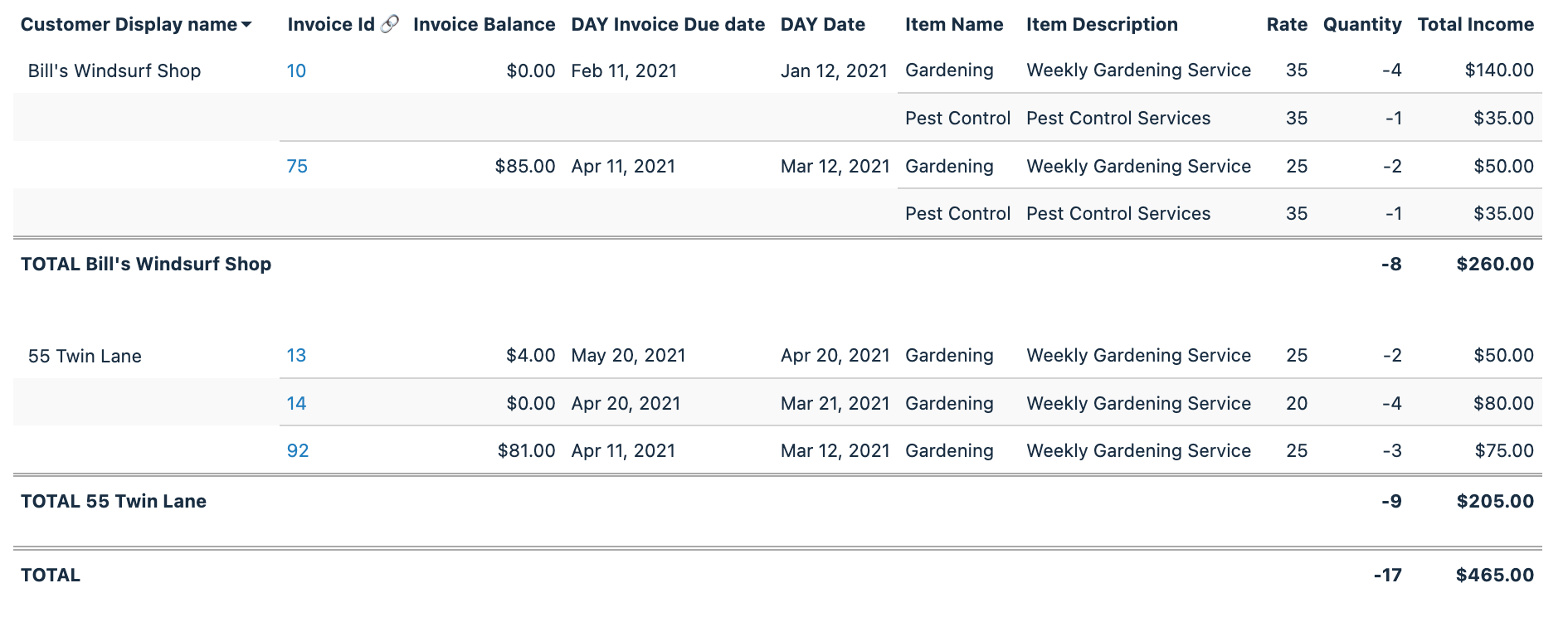
Task: Click the DAY Invoice Due date header
Action: tap(668, 25)
